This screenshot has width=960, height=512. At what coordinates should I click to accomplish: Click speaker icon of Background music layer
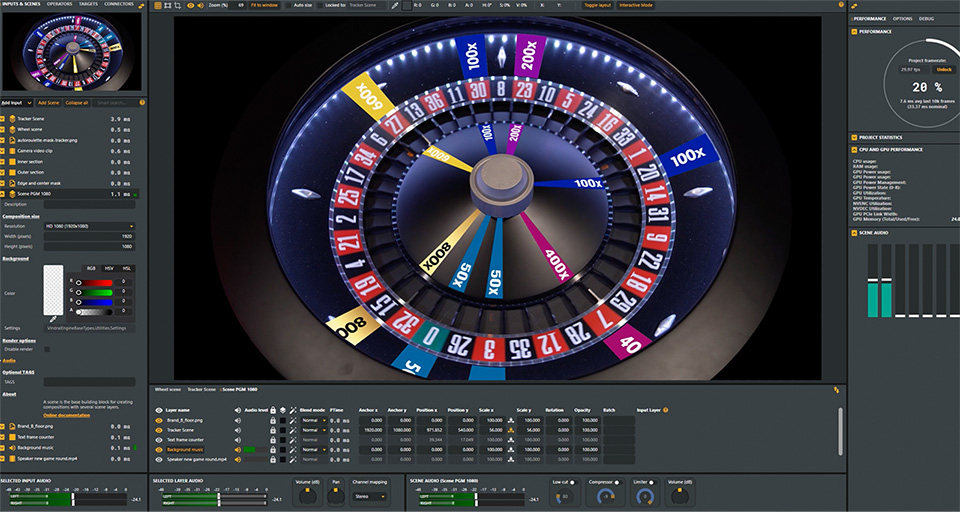coord(238,450)
